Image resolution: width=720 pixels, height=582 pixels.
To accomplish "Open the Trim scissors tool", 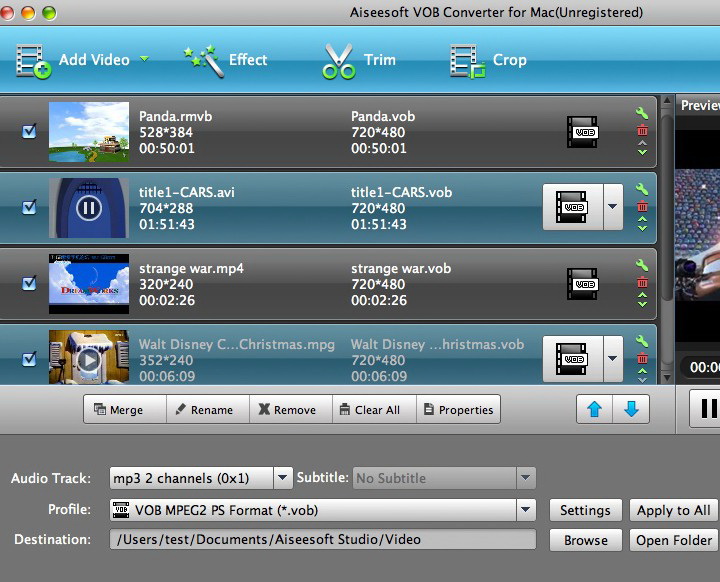I will (359, 60).
